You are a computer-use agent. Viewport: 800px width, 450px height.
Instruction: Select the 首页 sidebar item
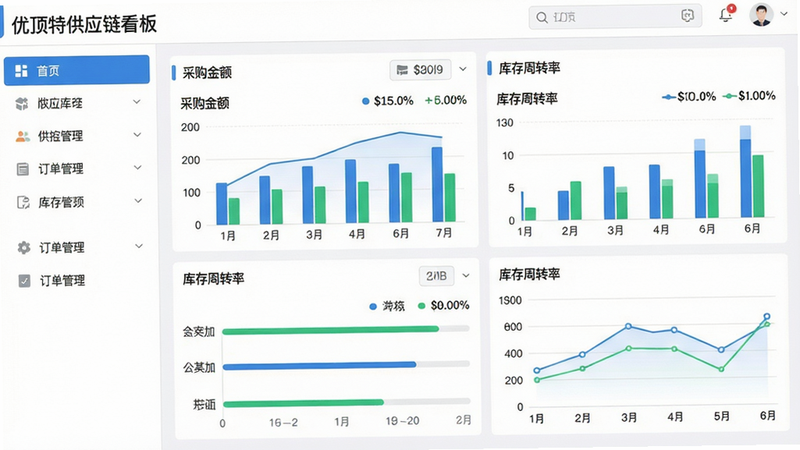[x=77, y=70]
